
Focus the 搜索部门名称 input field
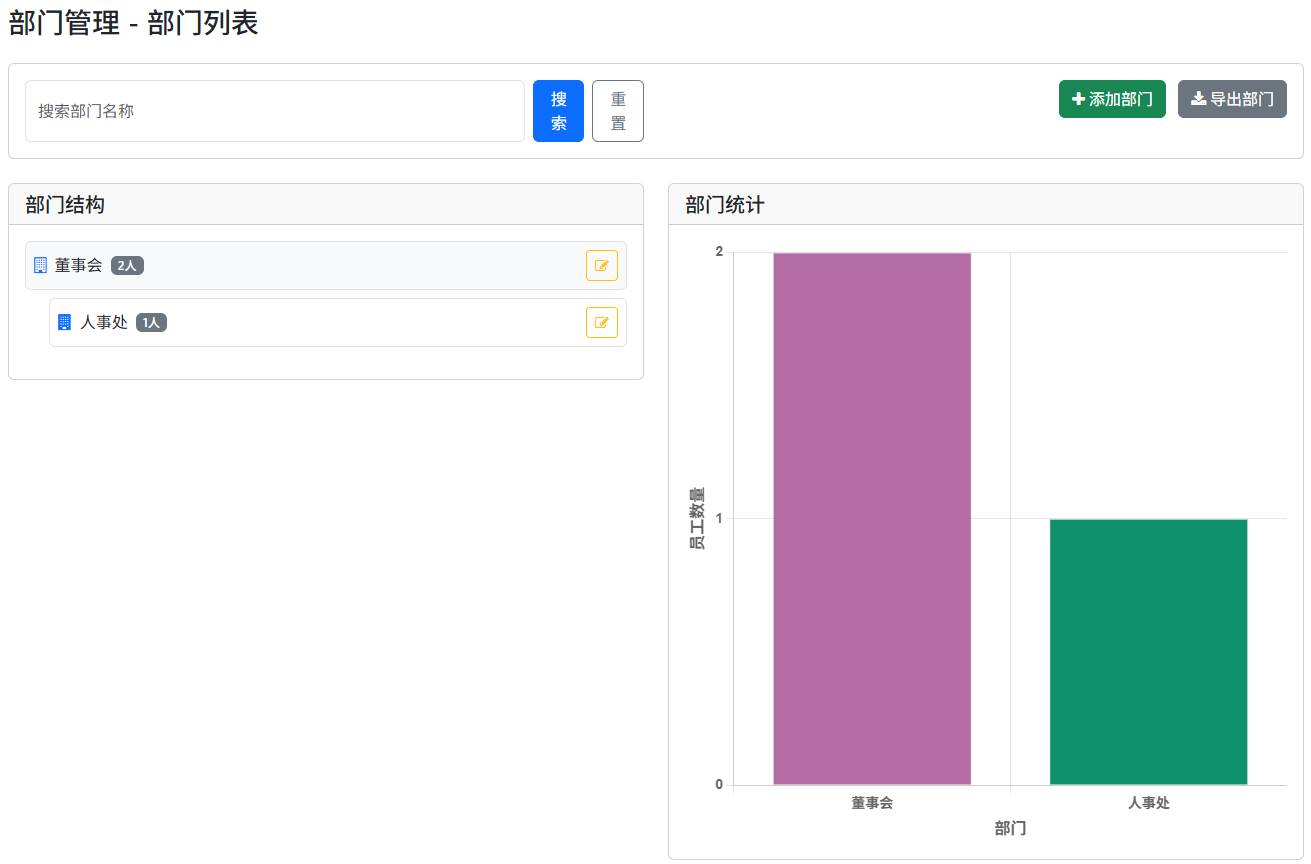coord(275,111)
